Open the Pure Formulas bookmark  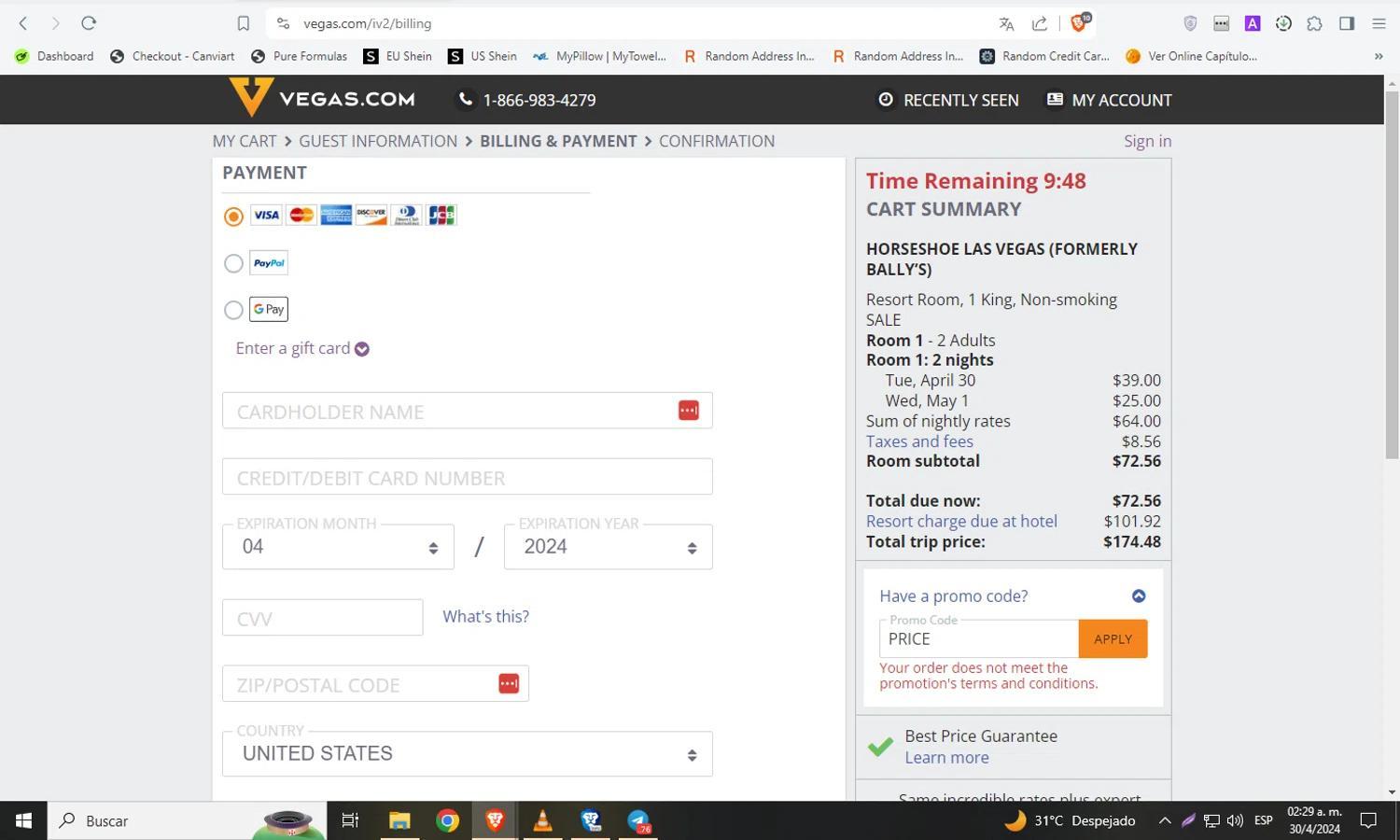[300, 56]
